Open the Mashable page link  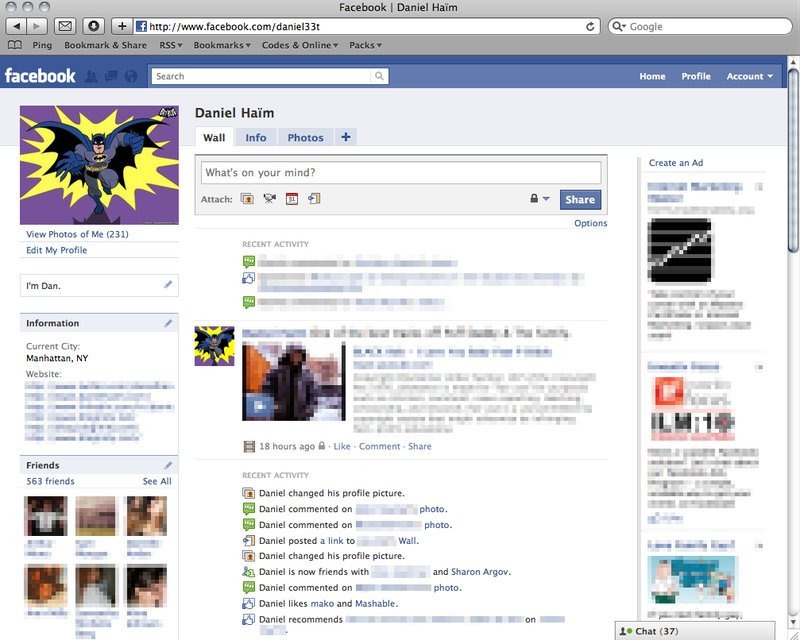pos(375,603)
